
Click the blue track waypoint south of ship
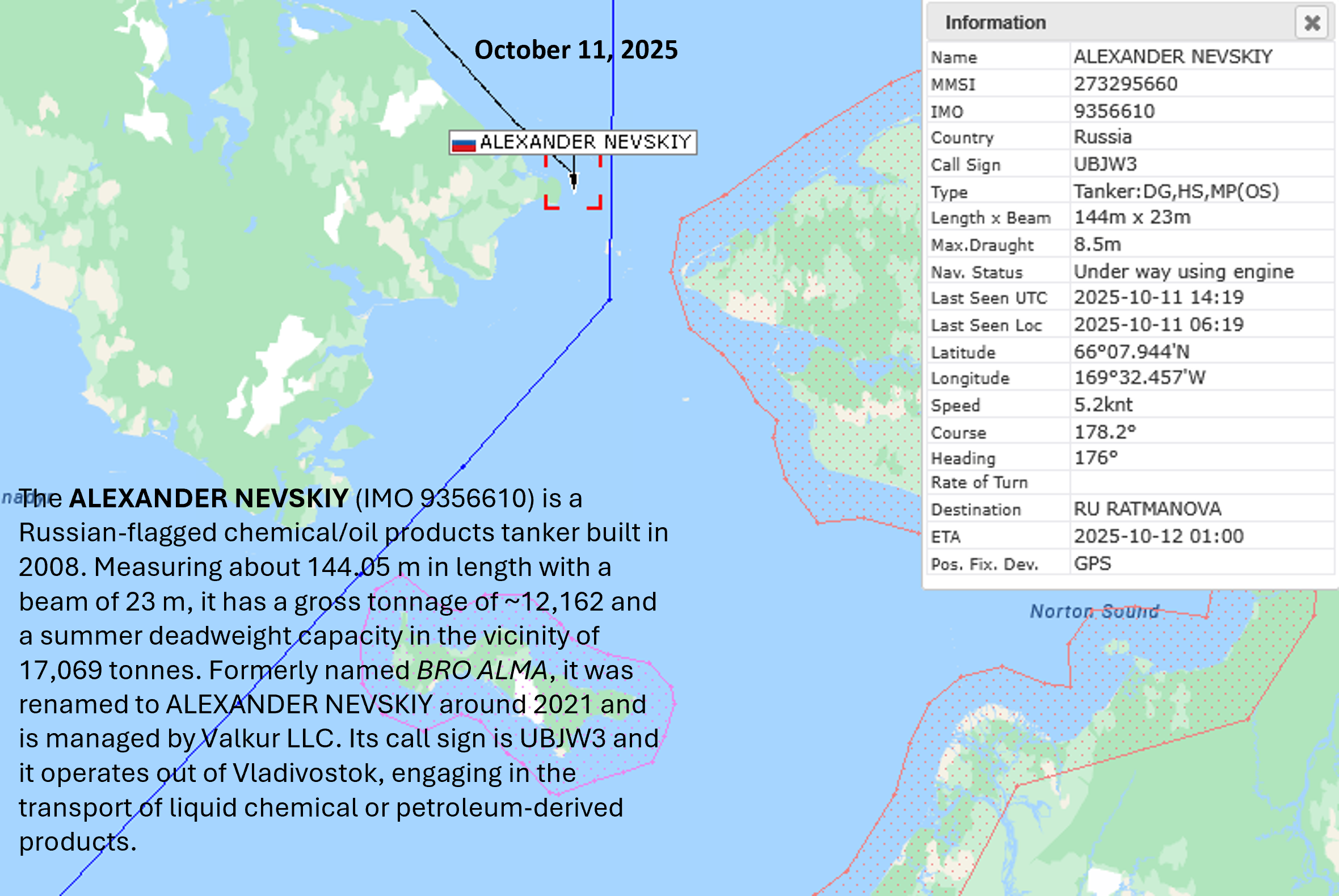(x=609, y=300)
